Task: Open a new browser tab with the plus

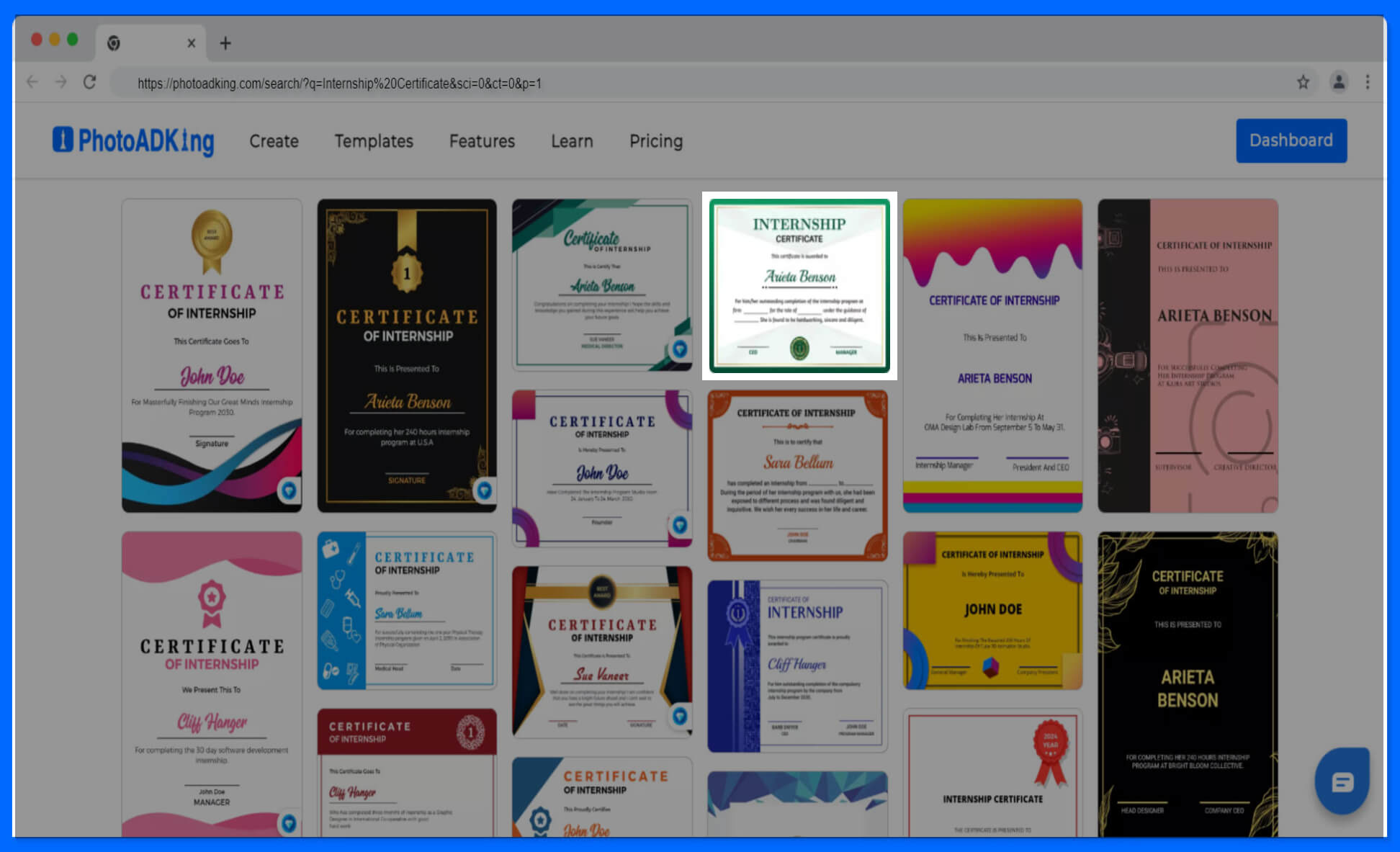Action: tap(225, 44)
